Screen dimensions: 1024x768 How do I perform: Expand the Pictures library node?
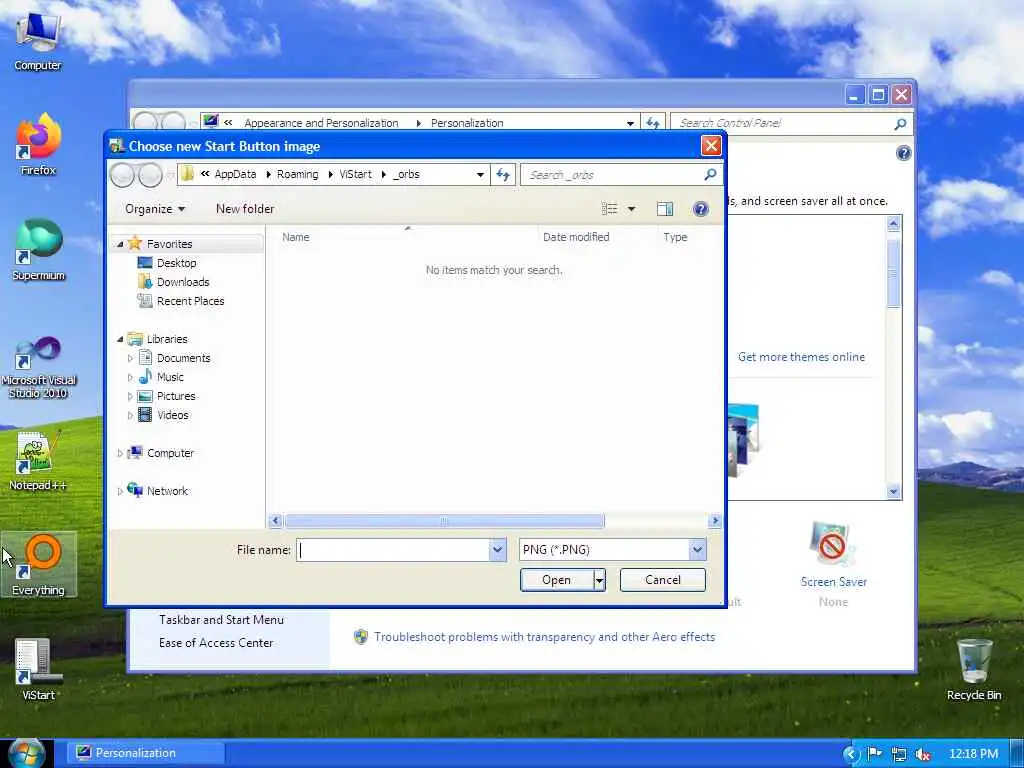point(130,396)
